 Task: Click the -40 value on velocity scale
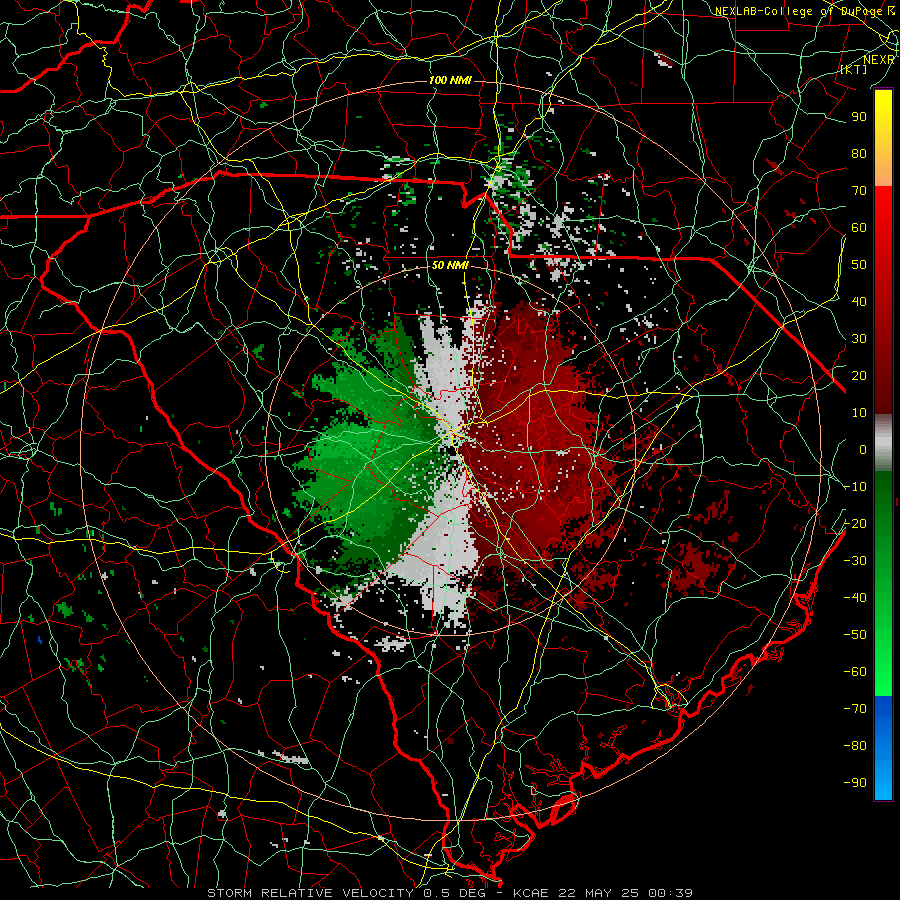click(x=855, y=598)
